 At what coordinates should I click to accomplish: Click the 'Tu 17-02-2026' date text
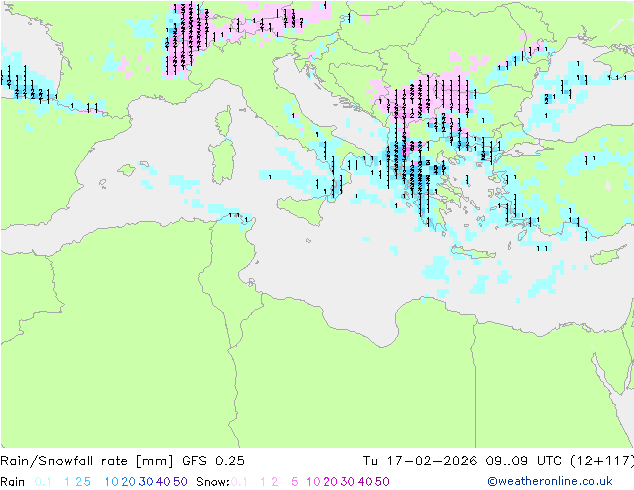(420, 461)
